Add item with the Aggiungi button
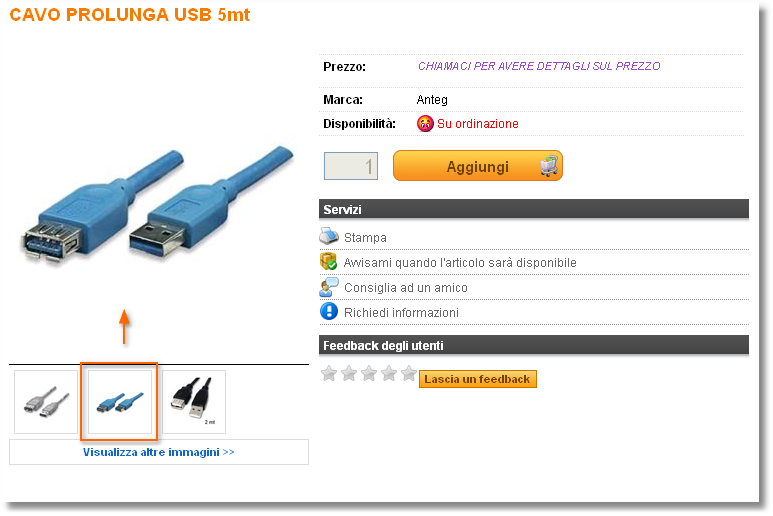773x516 pixels. (x=478, y=166)
